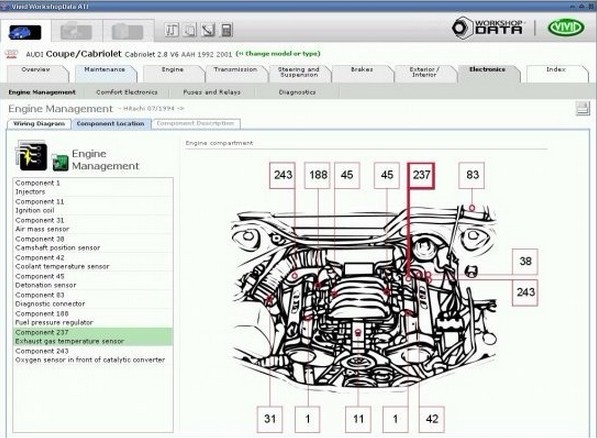Click the Workshop Data logo

(x=487, y=28)
